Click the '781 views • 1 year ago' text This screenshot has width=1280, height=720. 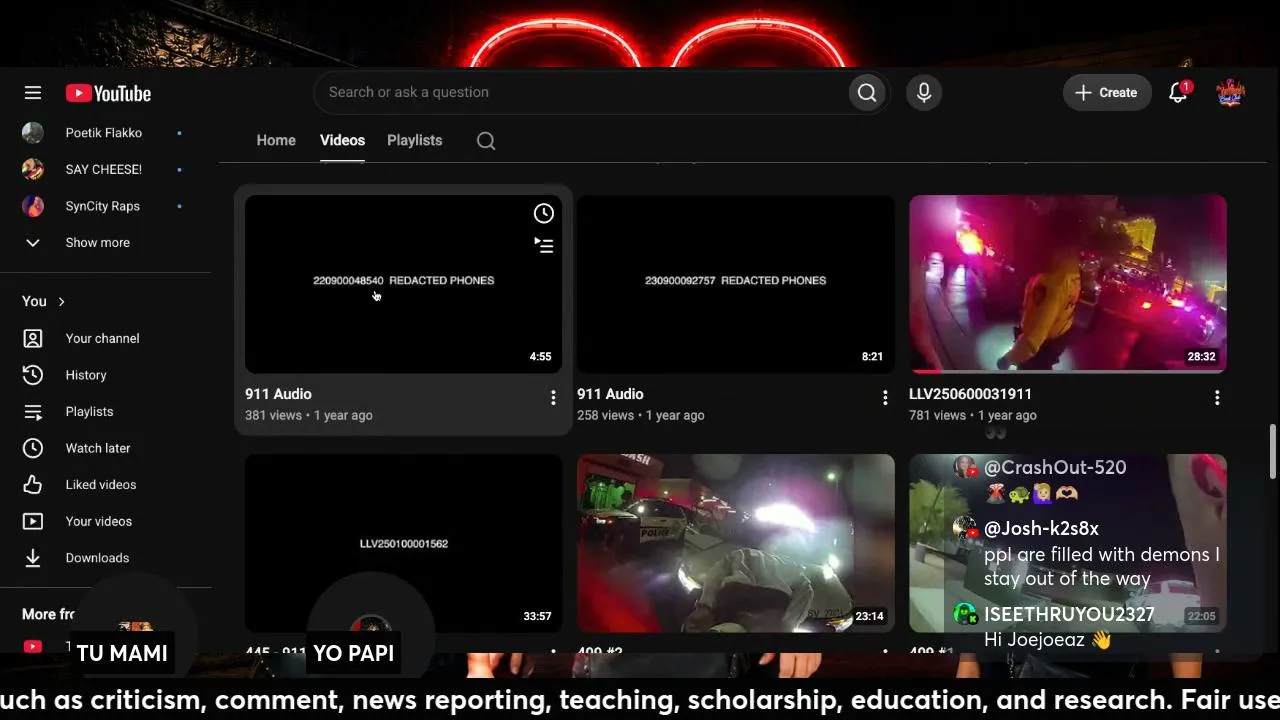pos(972,415)
